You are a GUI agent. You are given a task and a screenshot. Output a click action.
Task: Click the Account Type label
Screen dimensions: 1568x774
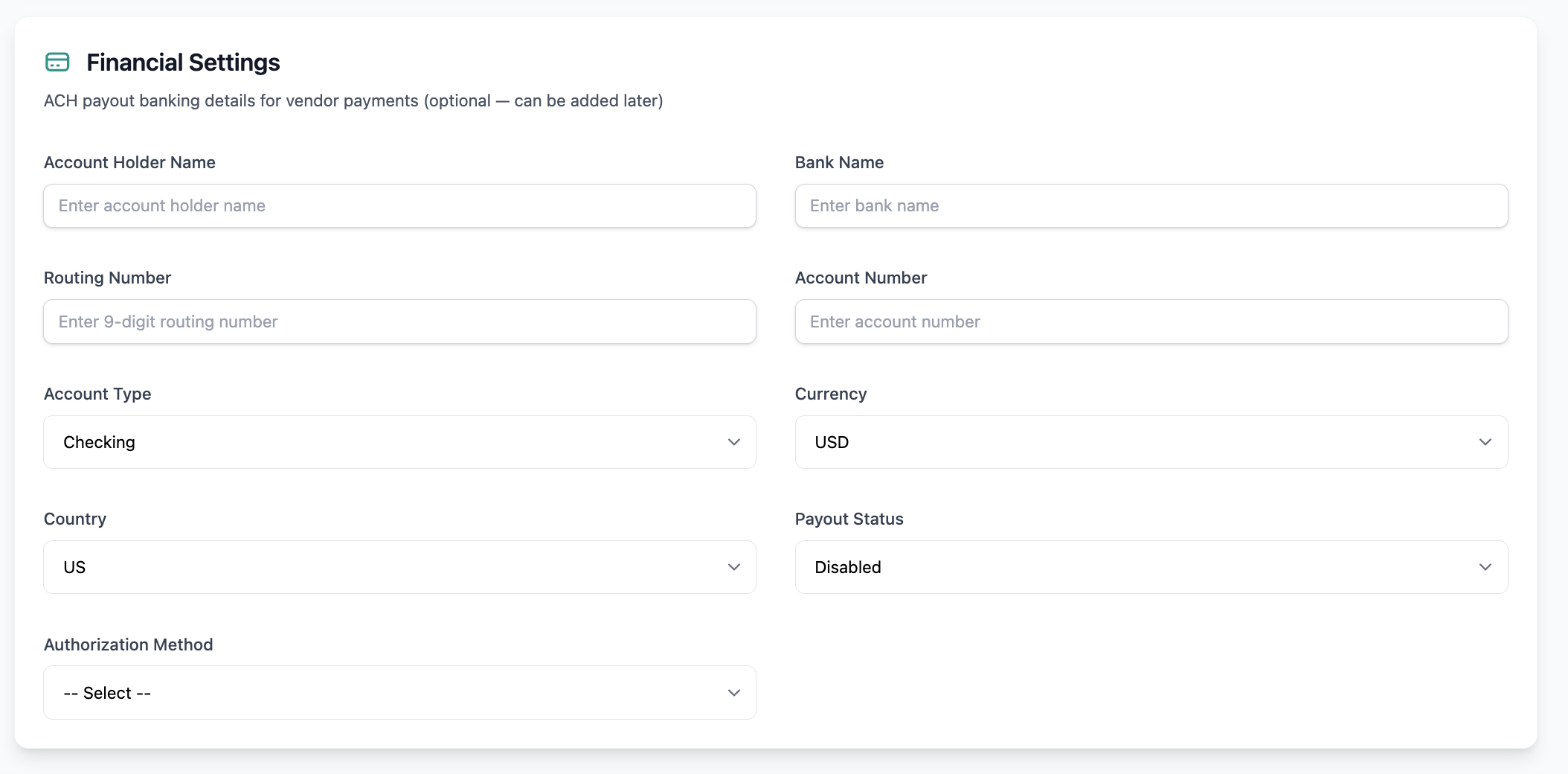(x=97, y=394)
